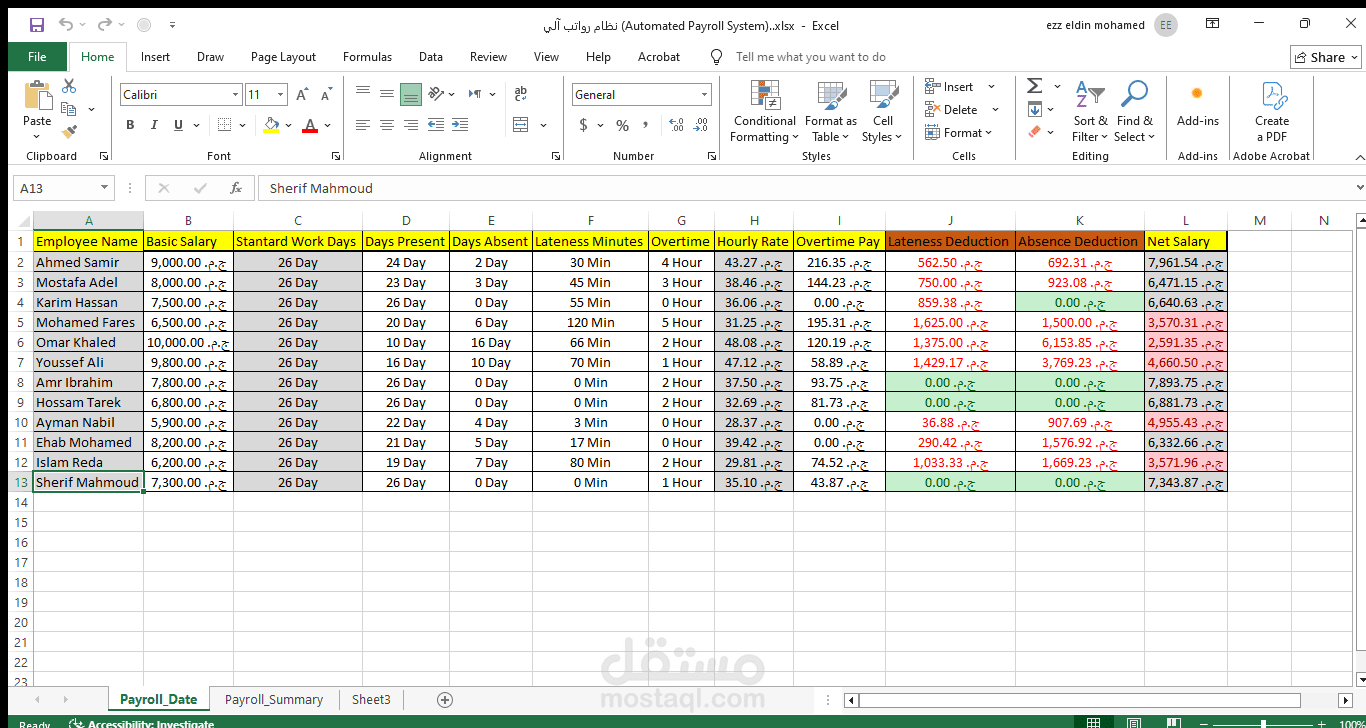Apply bold formatting to selected cell
1366x728 pixels.
click(x=129, y=124)
